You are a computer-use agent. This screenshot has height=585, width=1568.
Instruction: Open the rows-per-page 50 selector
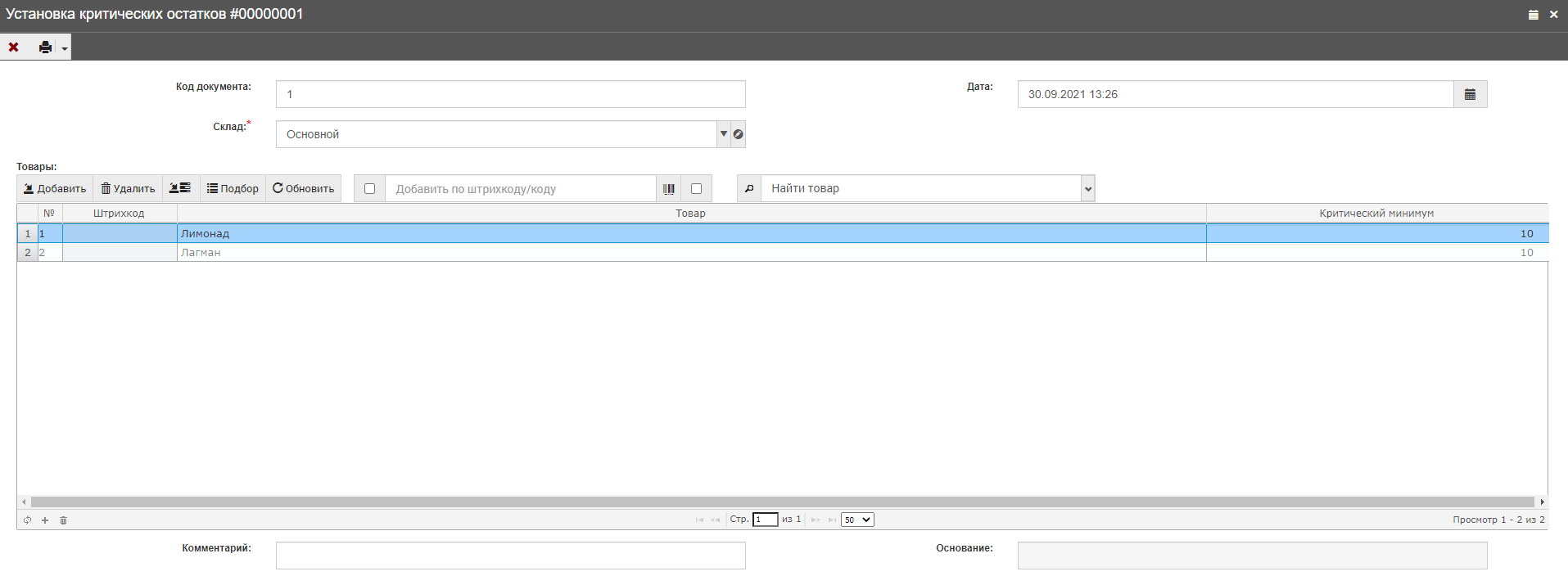tap(857, 520)
